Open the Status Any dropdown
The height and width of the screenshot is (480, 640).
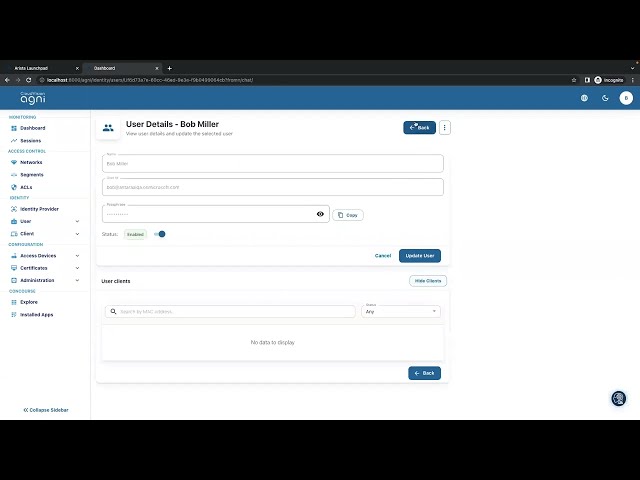click(x=401, y=311)
